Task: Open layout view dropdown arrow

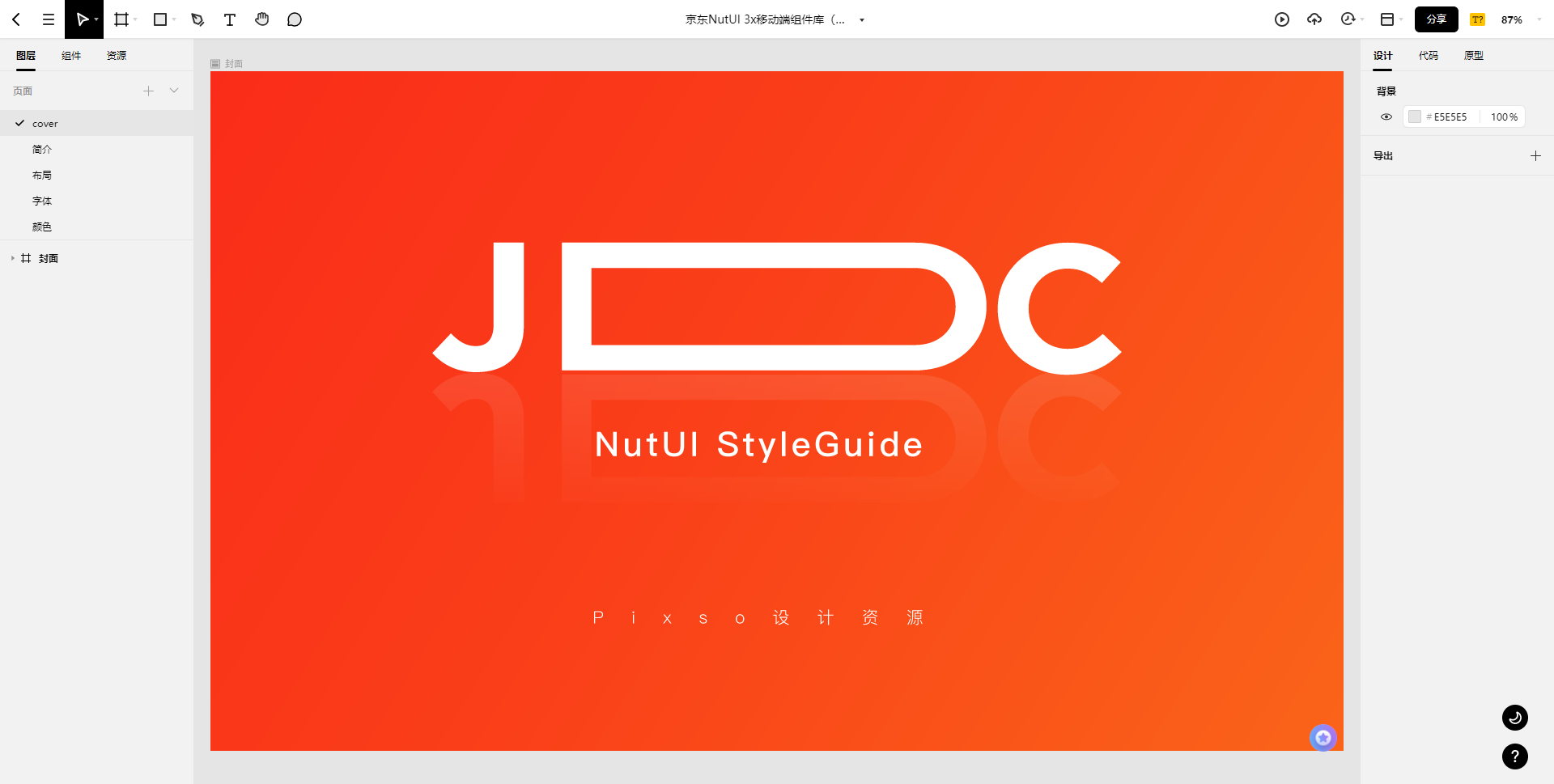Action: (x=1401, y=19)
